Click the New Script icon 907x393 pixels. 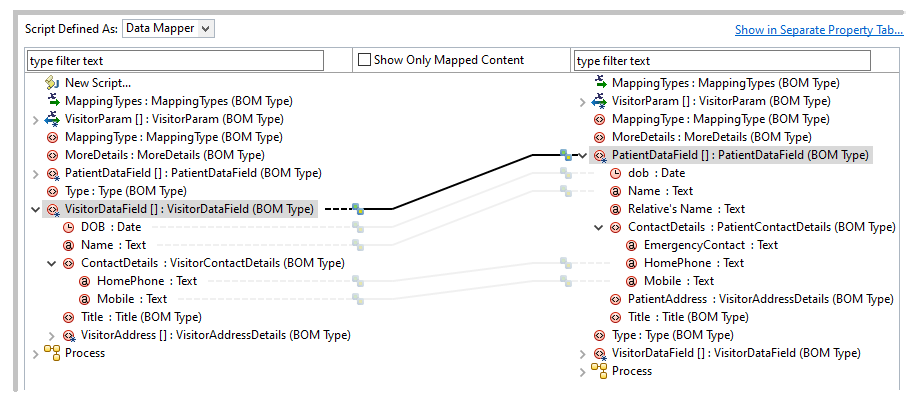[53, 83]
